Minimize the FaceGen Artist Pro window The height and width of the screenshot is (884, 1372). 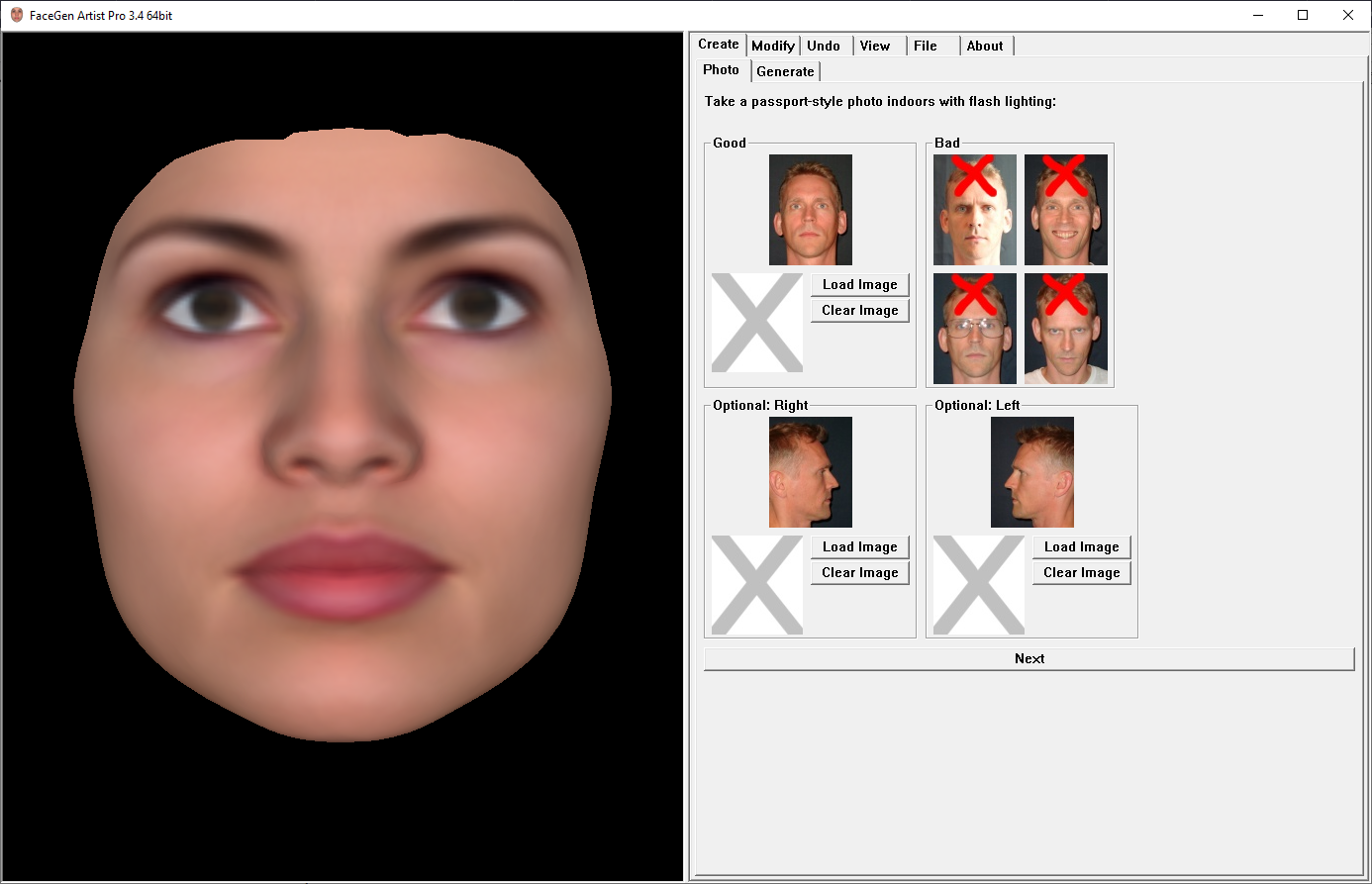[1258, 15]
